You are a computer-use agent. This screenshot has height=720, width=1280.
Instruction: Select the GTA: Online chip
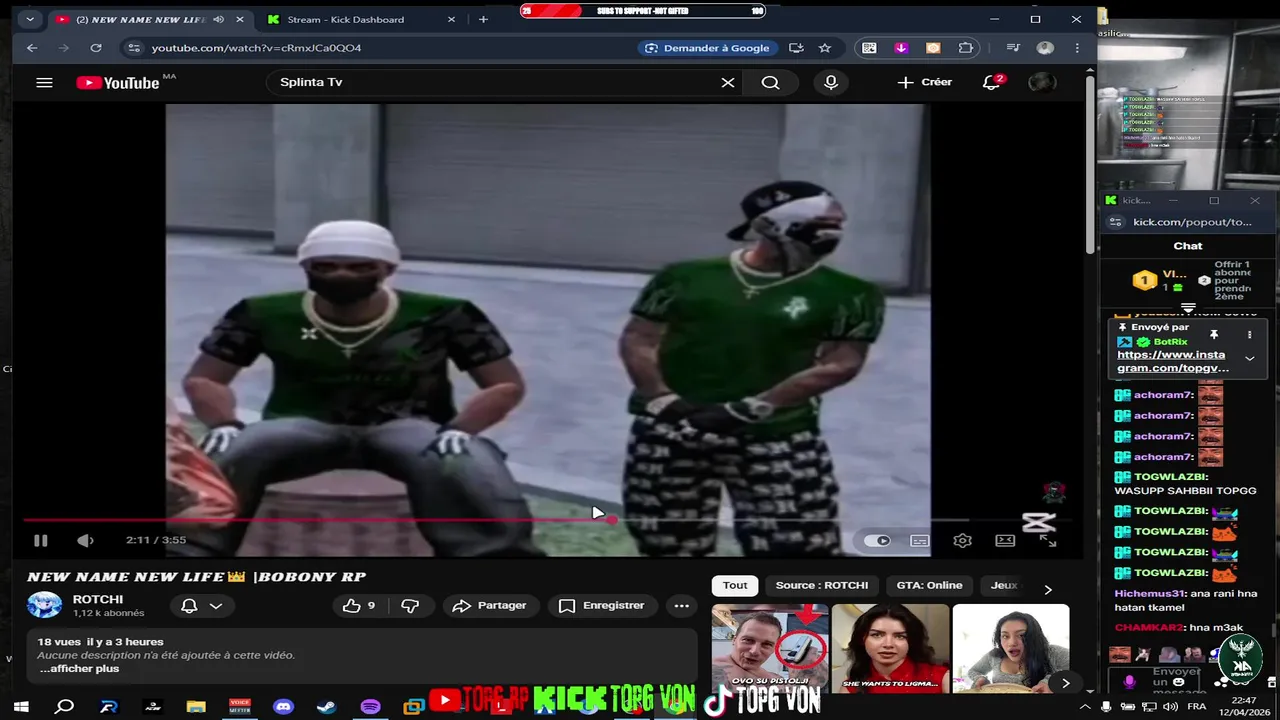[x=929, y=586]
